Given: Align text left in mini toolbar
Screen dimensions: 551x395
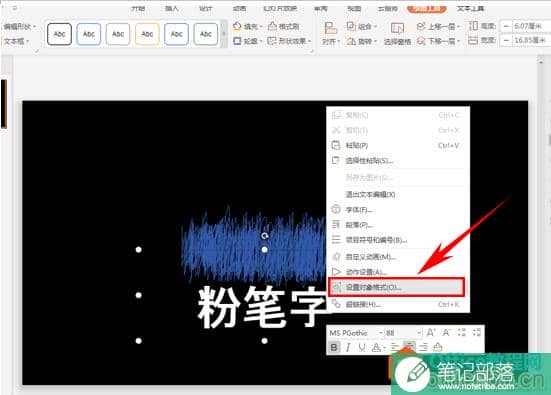Looking at the screenshot, I should [395, 347].
